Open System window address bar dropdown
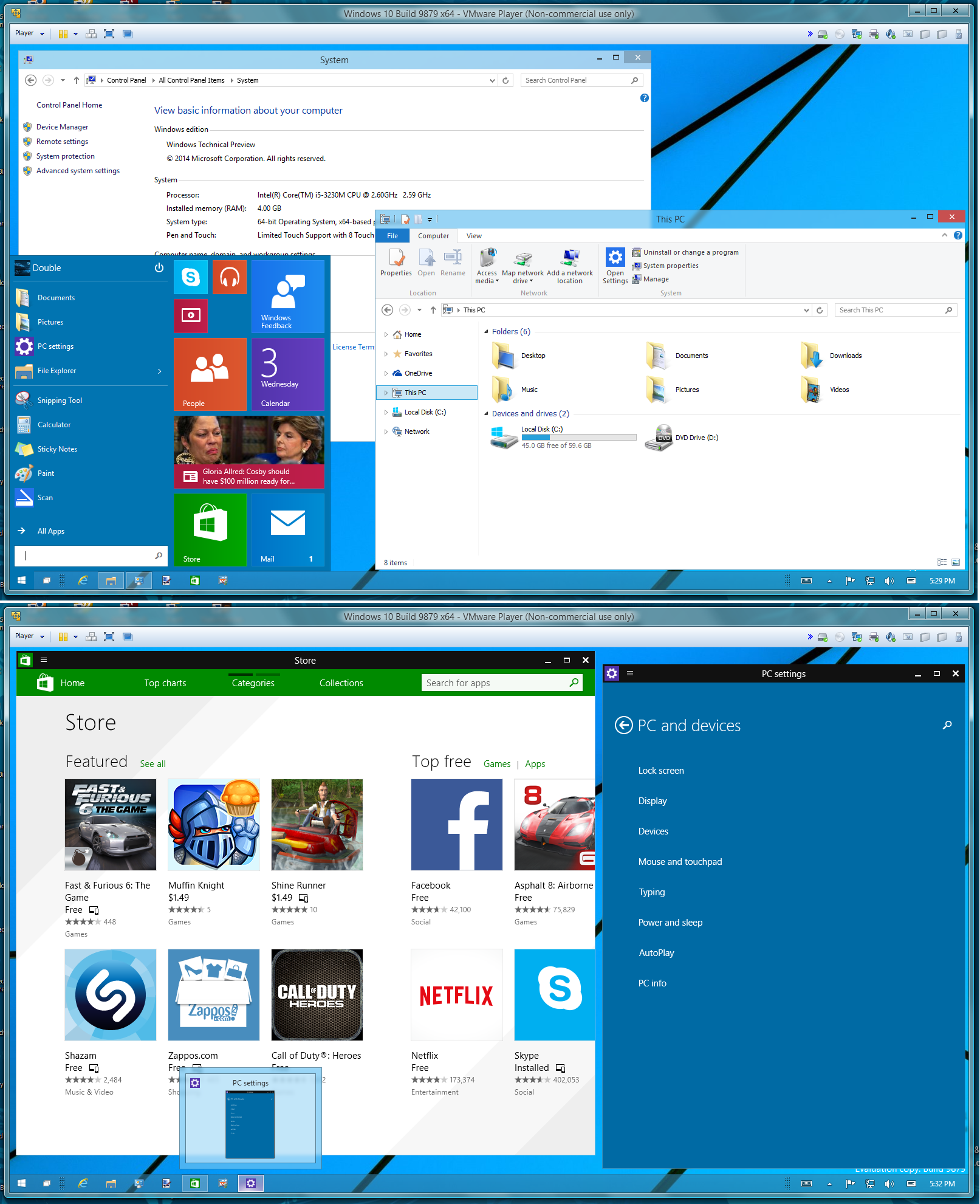Screen dimensions: 980x1204 point(492,80)
